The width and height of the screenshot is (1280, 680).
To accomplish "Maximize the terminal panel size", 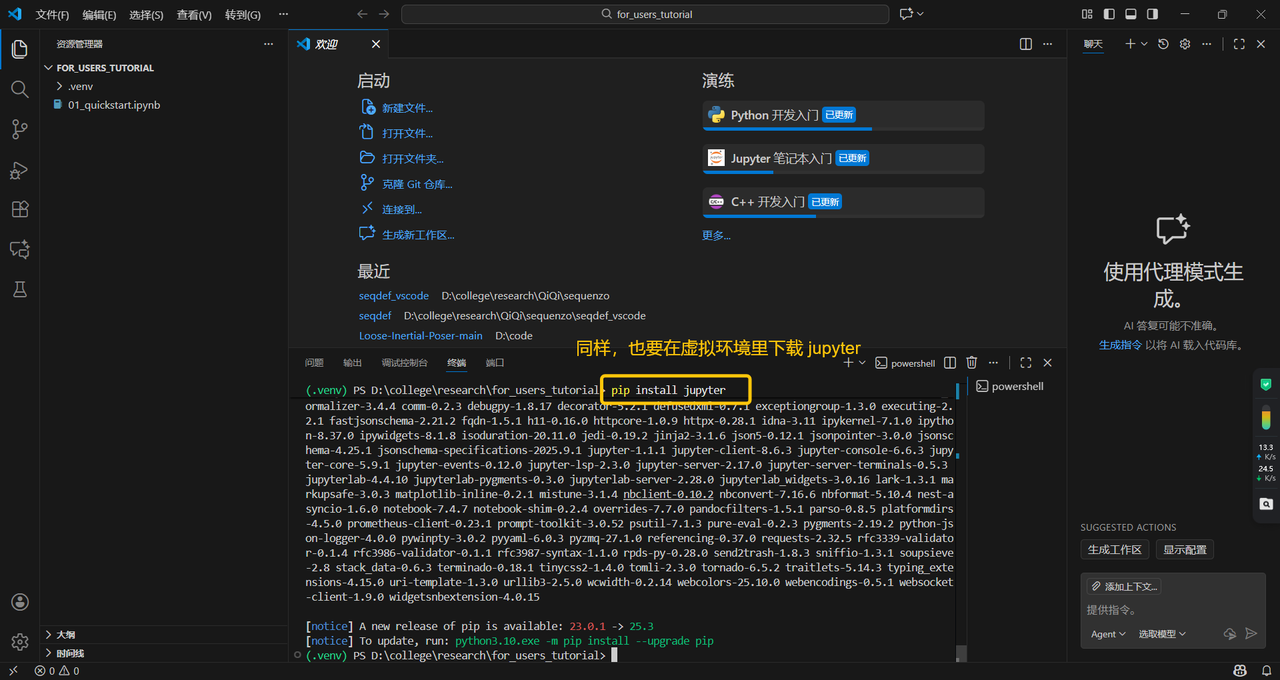I will click(x=1024, y=362).
